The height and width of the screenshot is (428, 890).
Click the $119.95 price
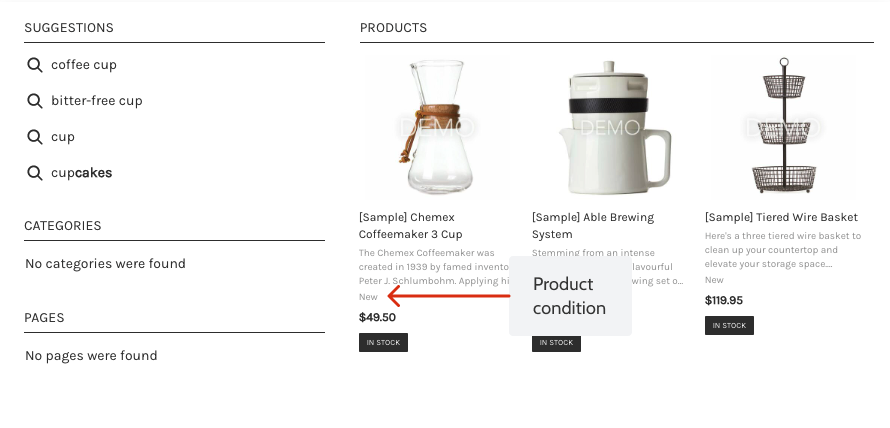(x=724, y=300)
